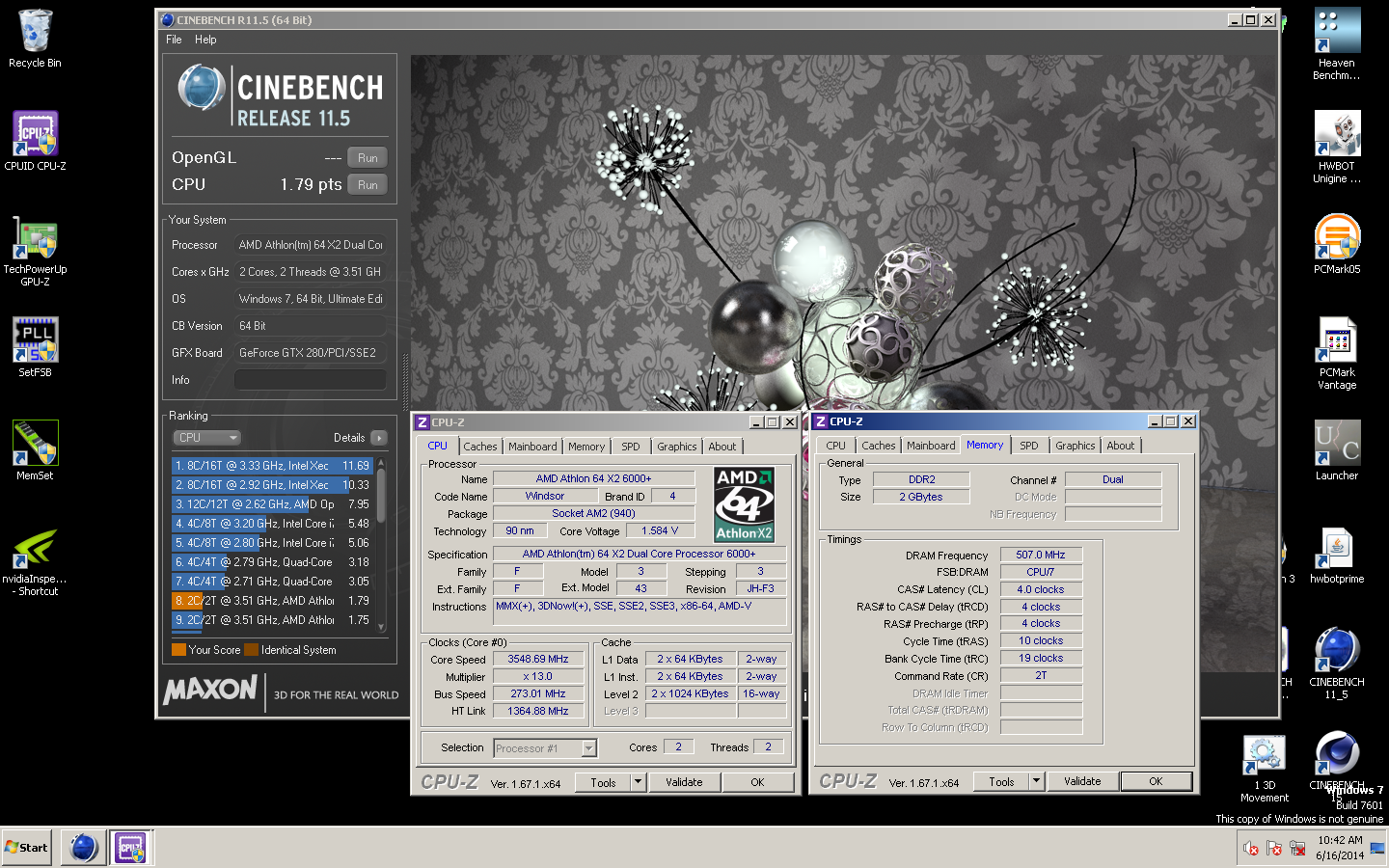
Task: Open Processor #1 selection dropdown
Action: click(x=545, y=748)
